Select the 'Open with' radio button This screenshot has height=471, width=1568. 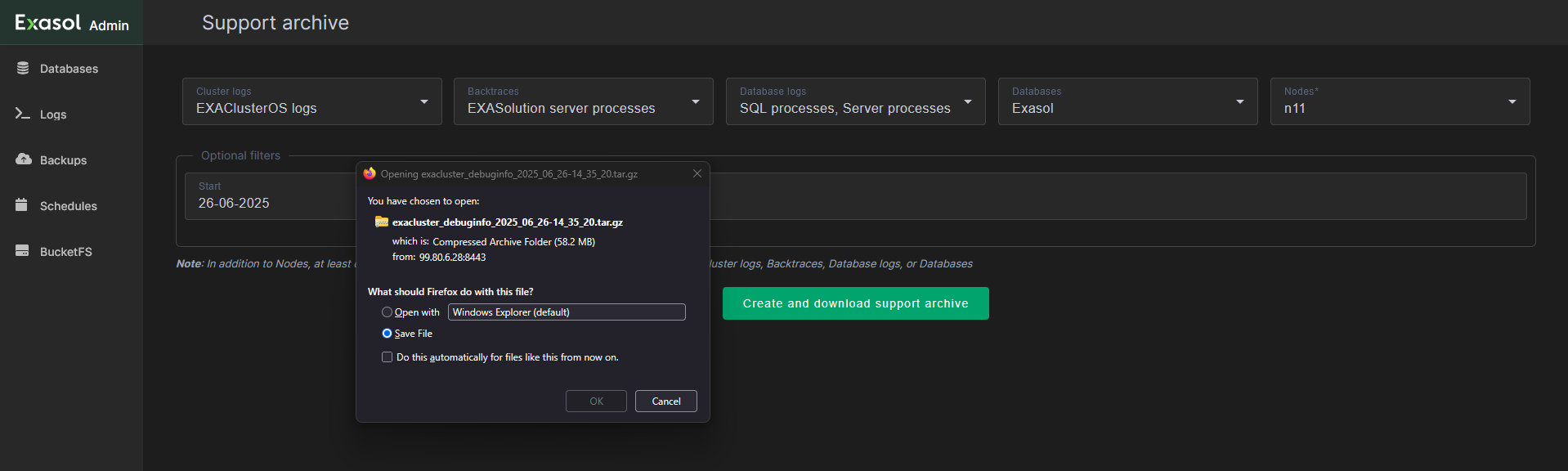[387, 312]
